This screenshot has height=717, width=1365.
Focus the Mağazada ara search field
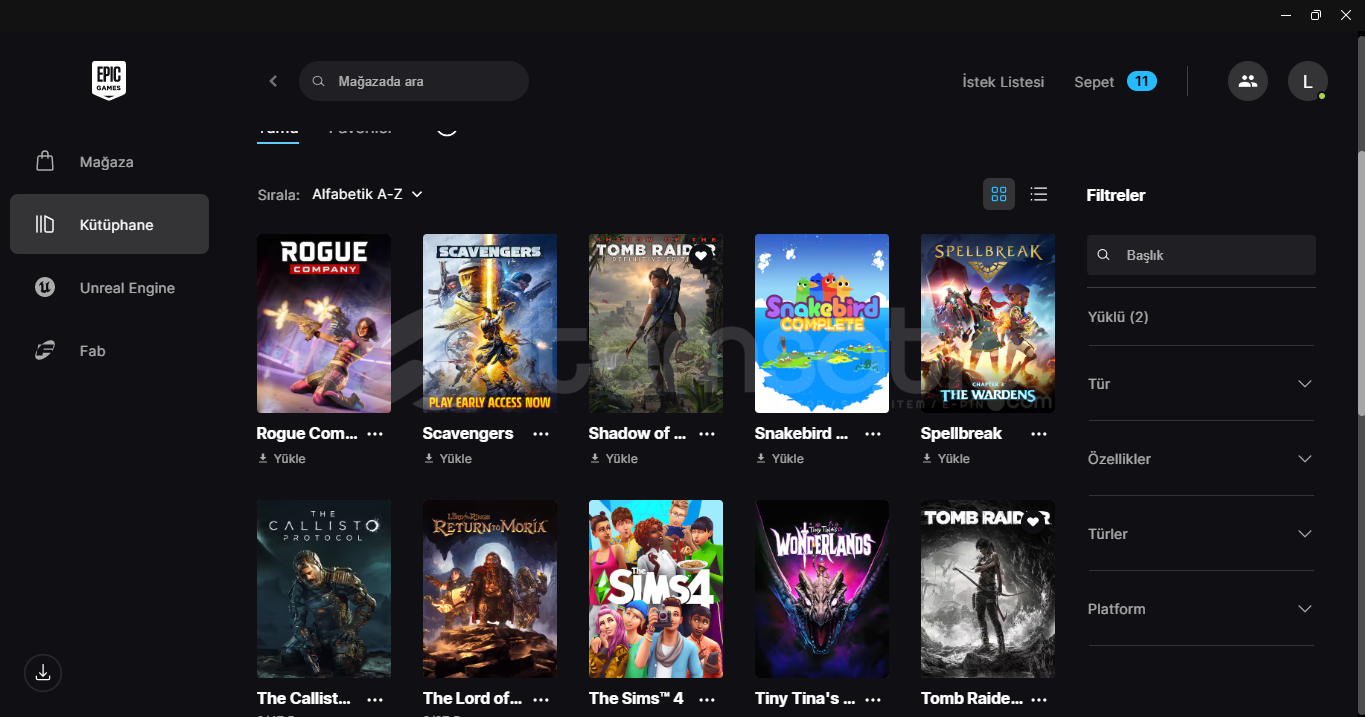[413, 81]
